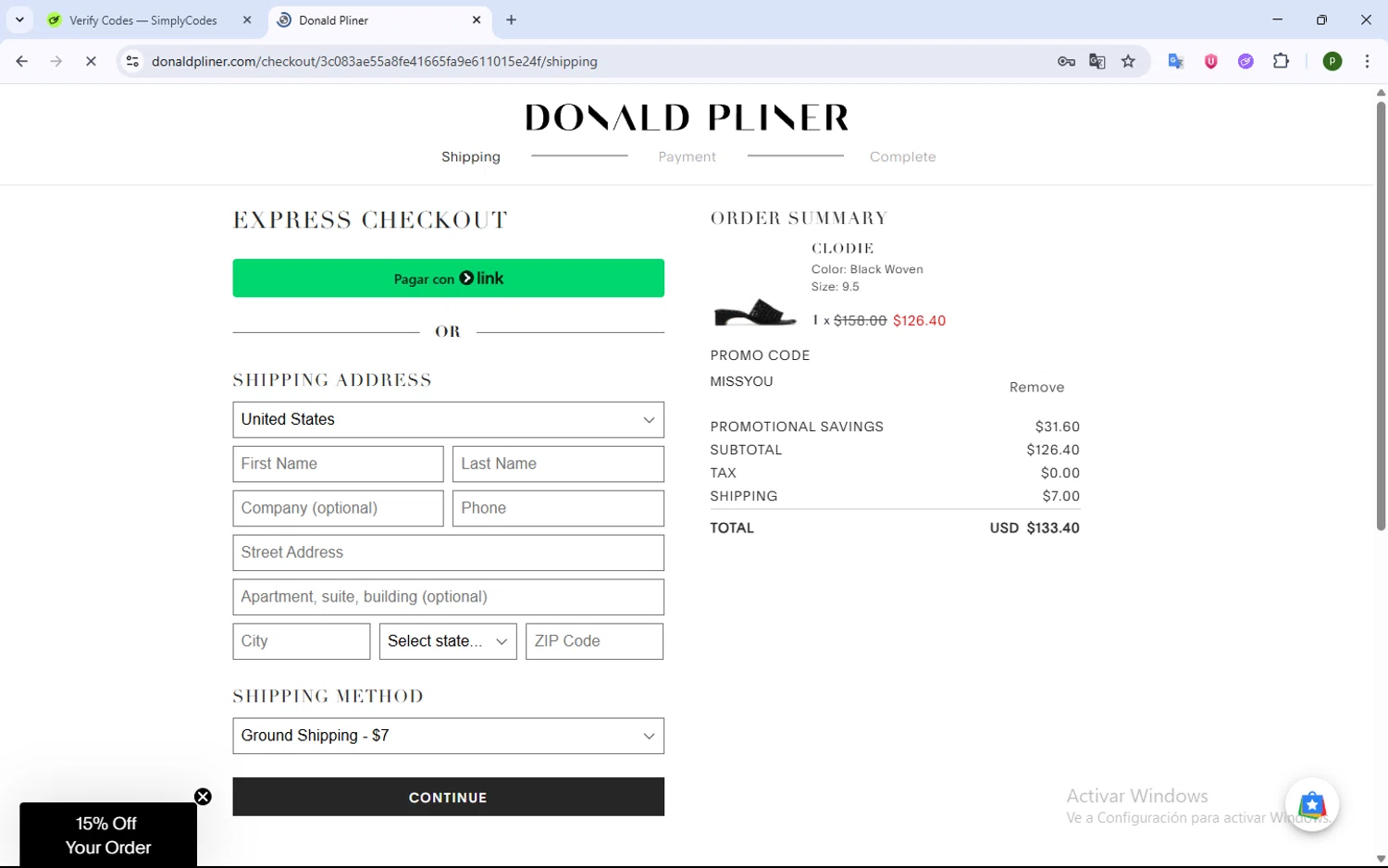
Task: Click the $126.40 sale price
Action: pyautogui.click(x=919, y=320)
